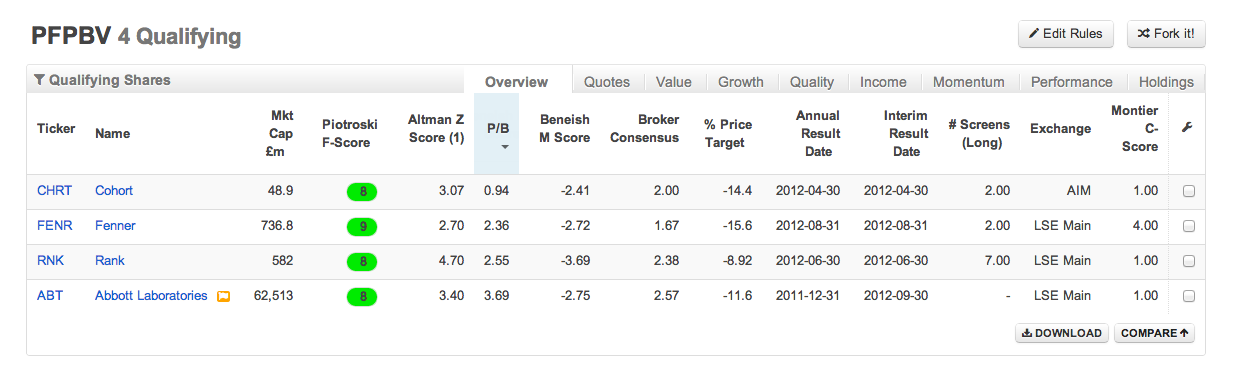Sort by Mkt Cap £m column header
The height and width of the screenshot is (369, 1244).
281,132
